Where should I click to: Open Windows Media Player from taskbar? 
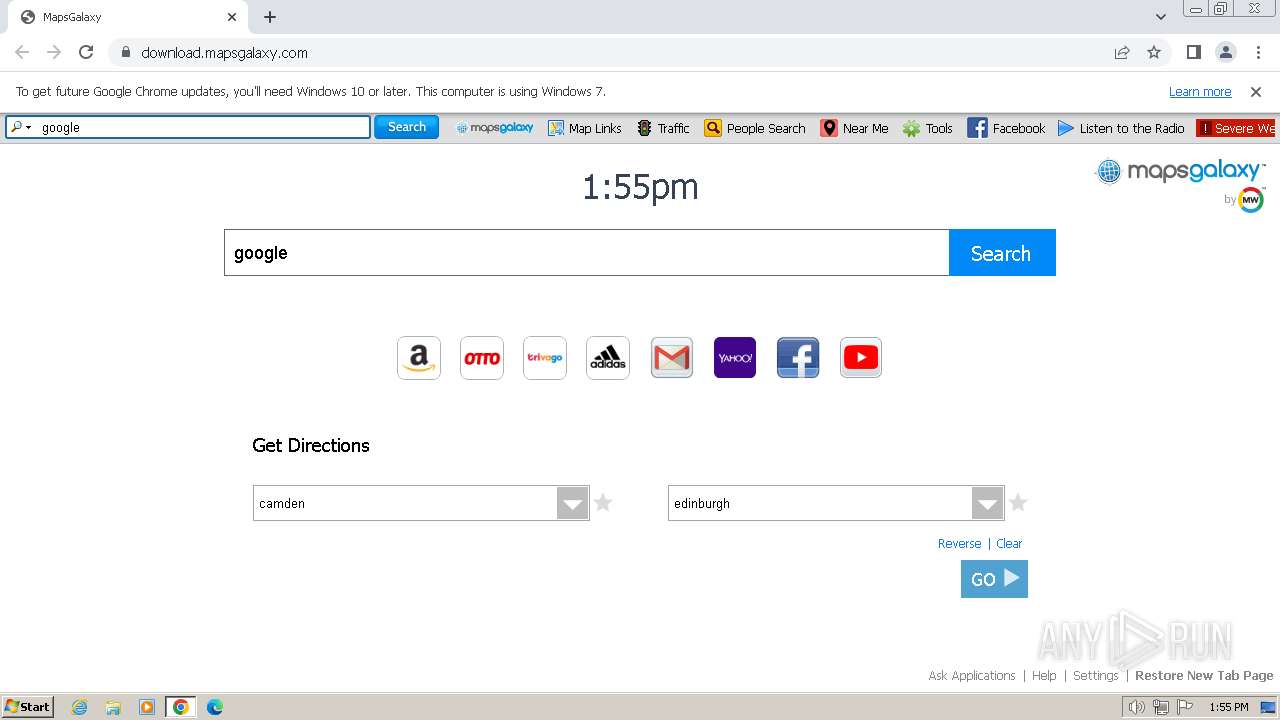pyautogui.click(x=147, y=707)
